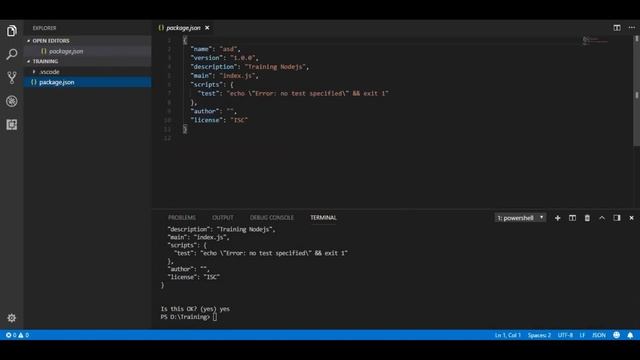Open the Search view
640x360 pixels.
[11, 54]
